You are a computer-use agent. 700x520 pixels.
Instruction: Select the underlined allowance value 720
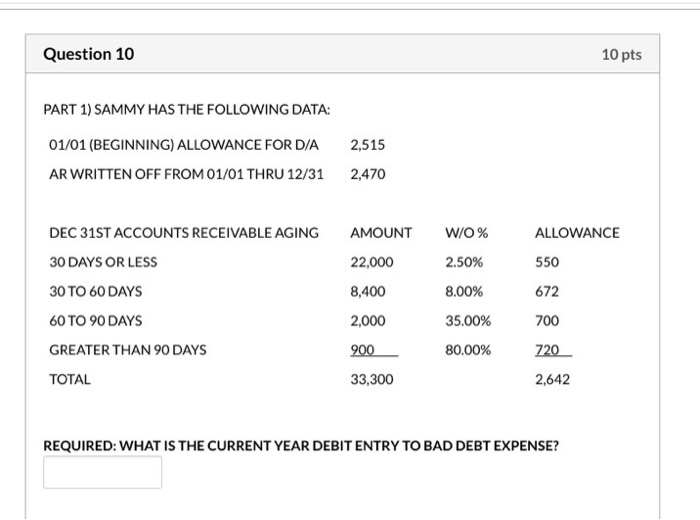(547, 349)
